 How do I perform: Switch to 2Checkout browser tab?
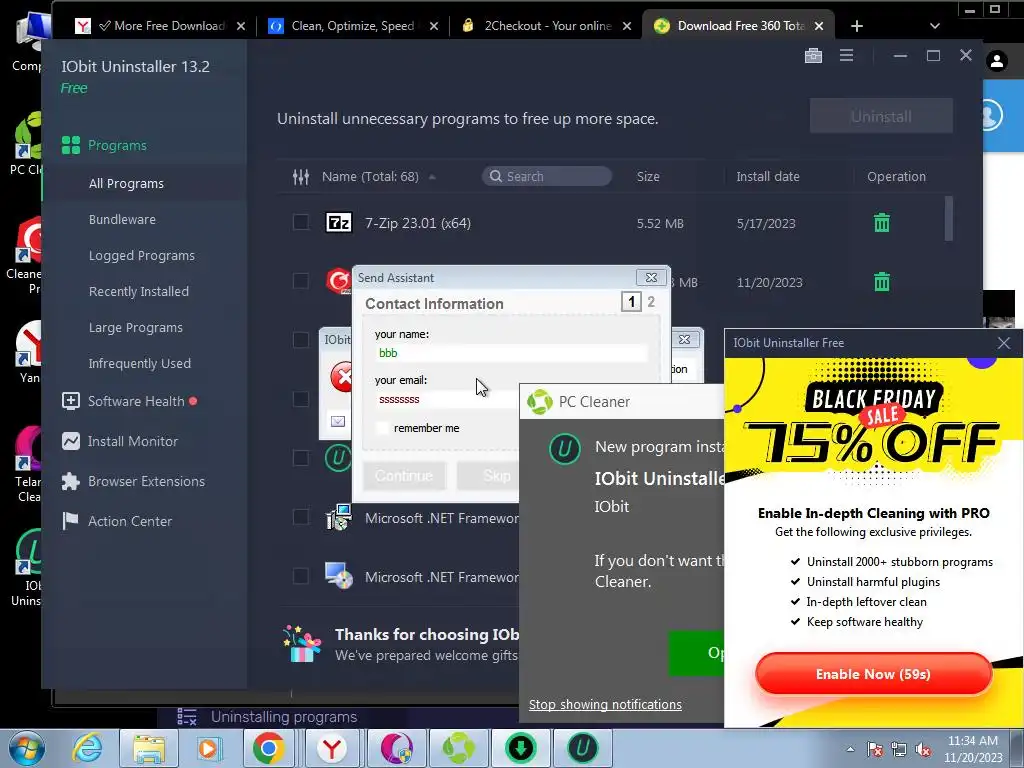546,25
